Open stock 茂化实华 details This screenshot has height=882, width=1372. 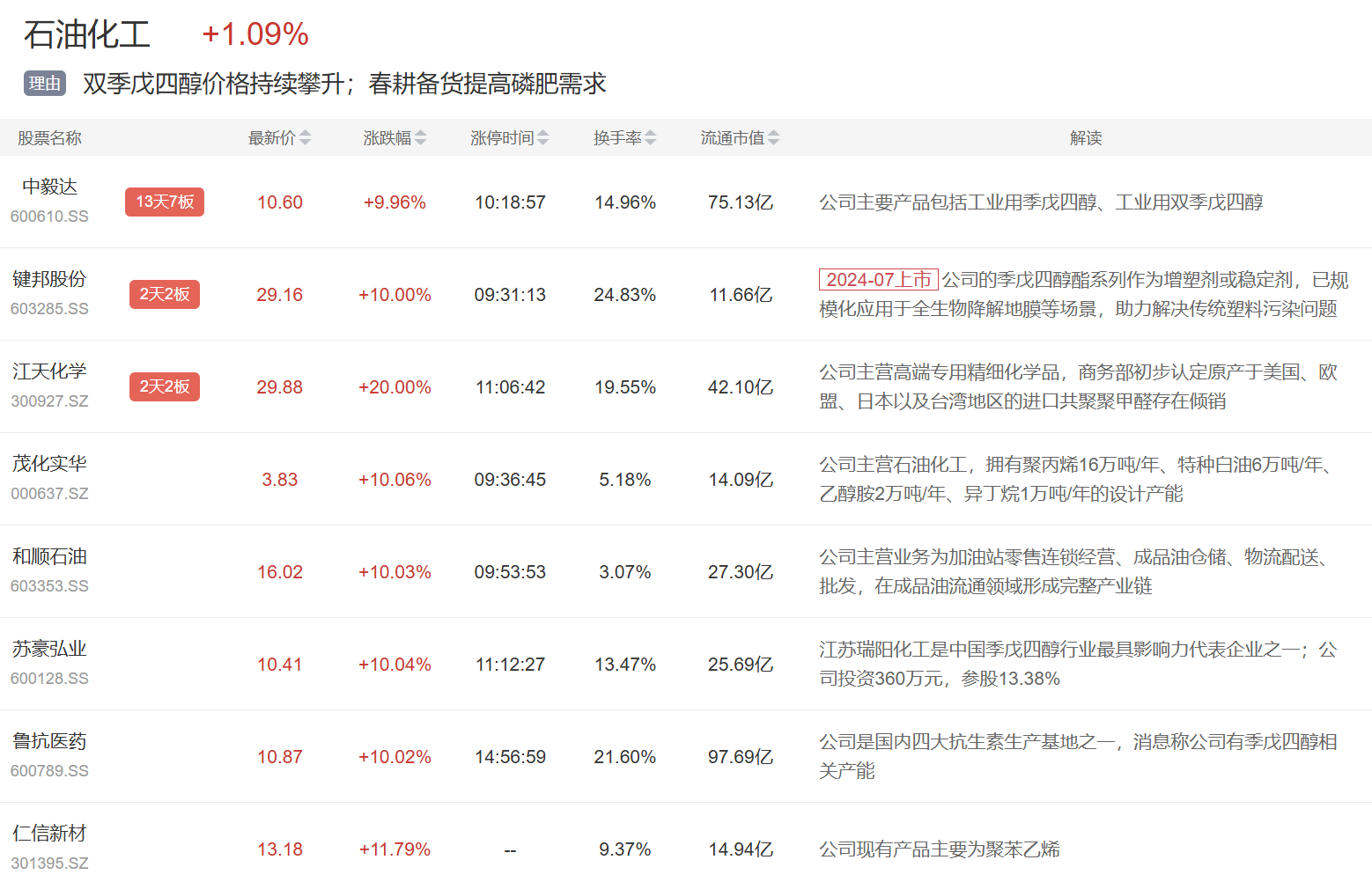[x=49, y=464]
